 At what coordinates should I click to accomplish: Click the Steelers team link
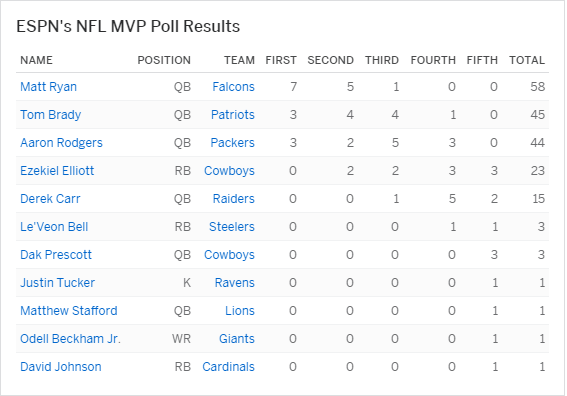point(232,227)
